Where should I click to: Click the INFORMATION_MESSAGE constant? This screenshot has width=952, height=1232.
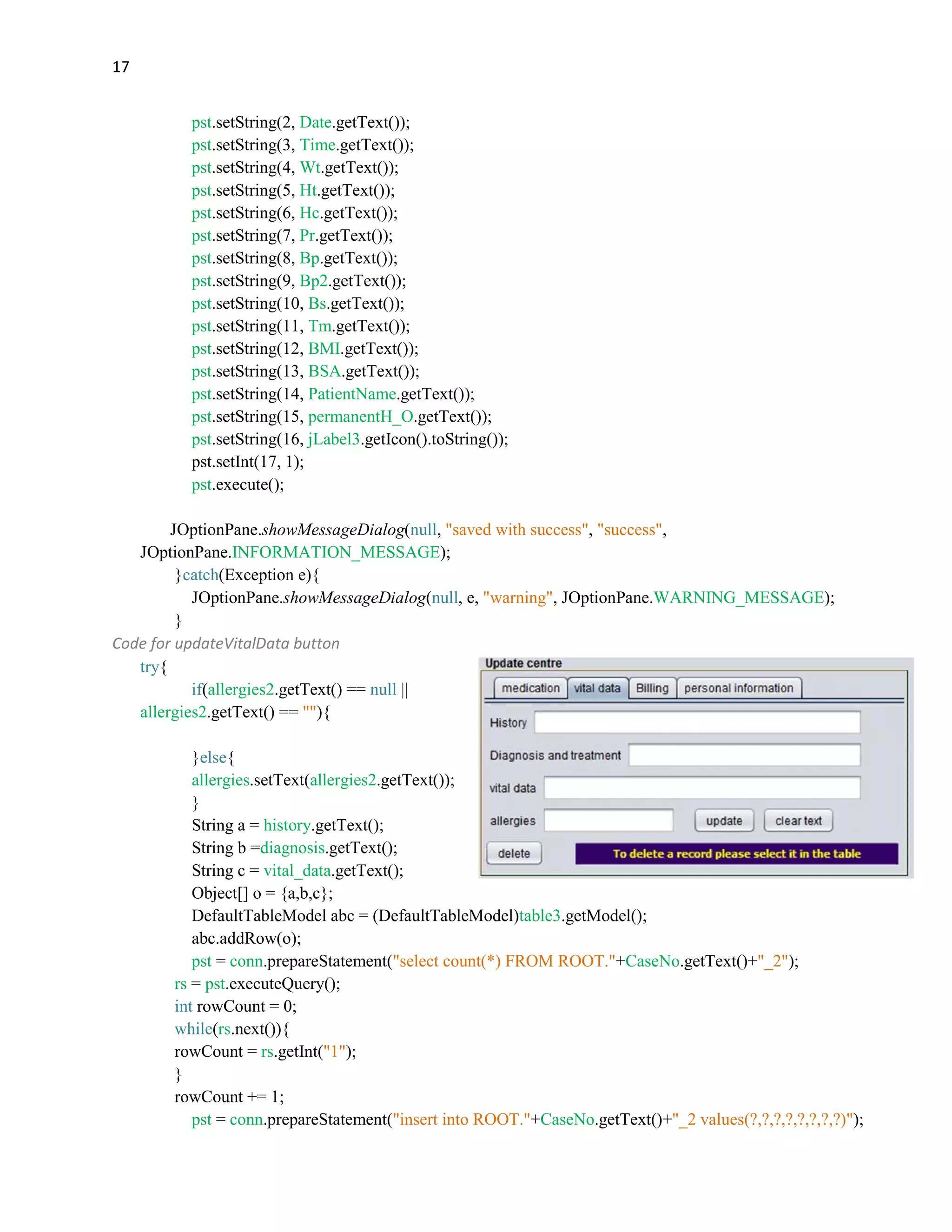(x=336, y=552)
